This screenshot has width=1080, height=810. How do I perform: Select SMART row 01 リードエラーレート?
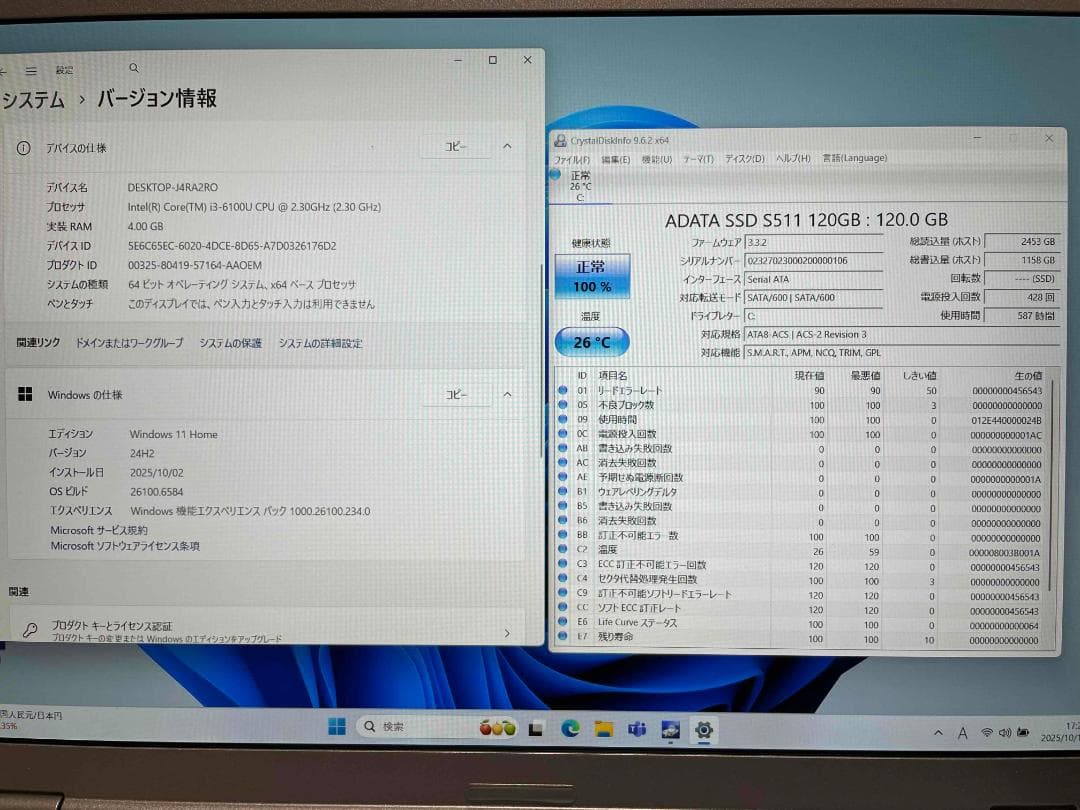pyautogui.click(x=802, y=391)
